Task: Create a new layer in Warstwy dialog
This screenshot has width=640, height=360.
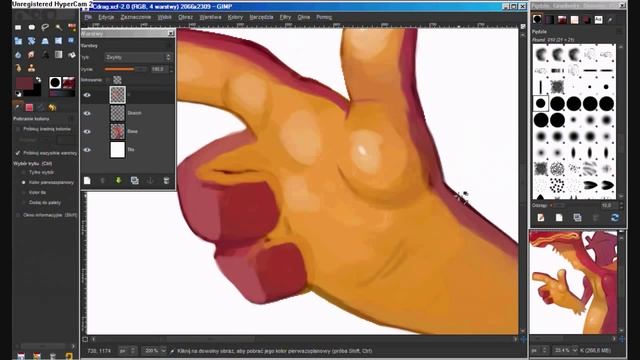Action: click(87, 180)
